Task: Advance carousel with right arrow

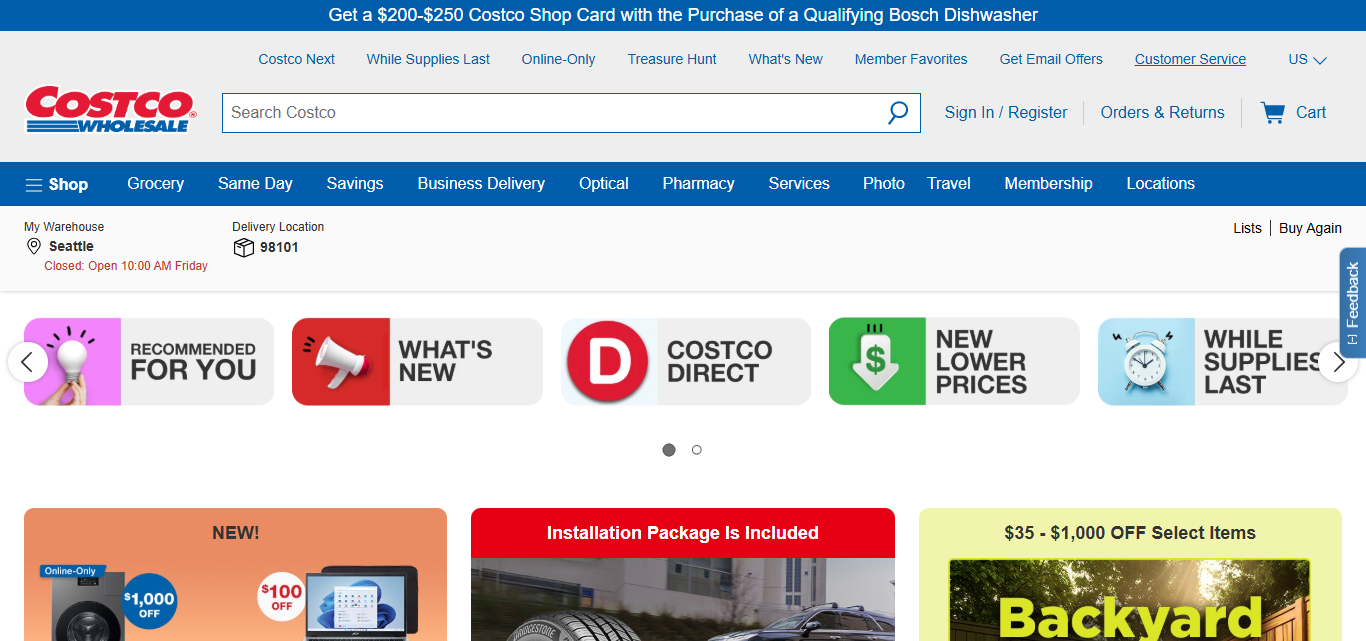Action: click(1338, 362)
